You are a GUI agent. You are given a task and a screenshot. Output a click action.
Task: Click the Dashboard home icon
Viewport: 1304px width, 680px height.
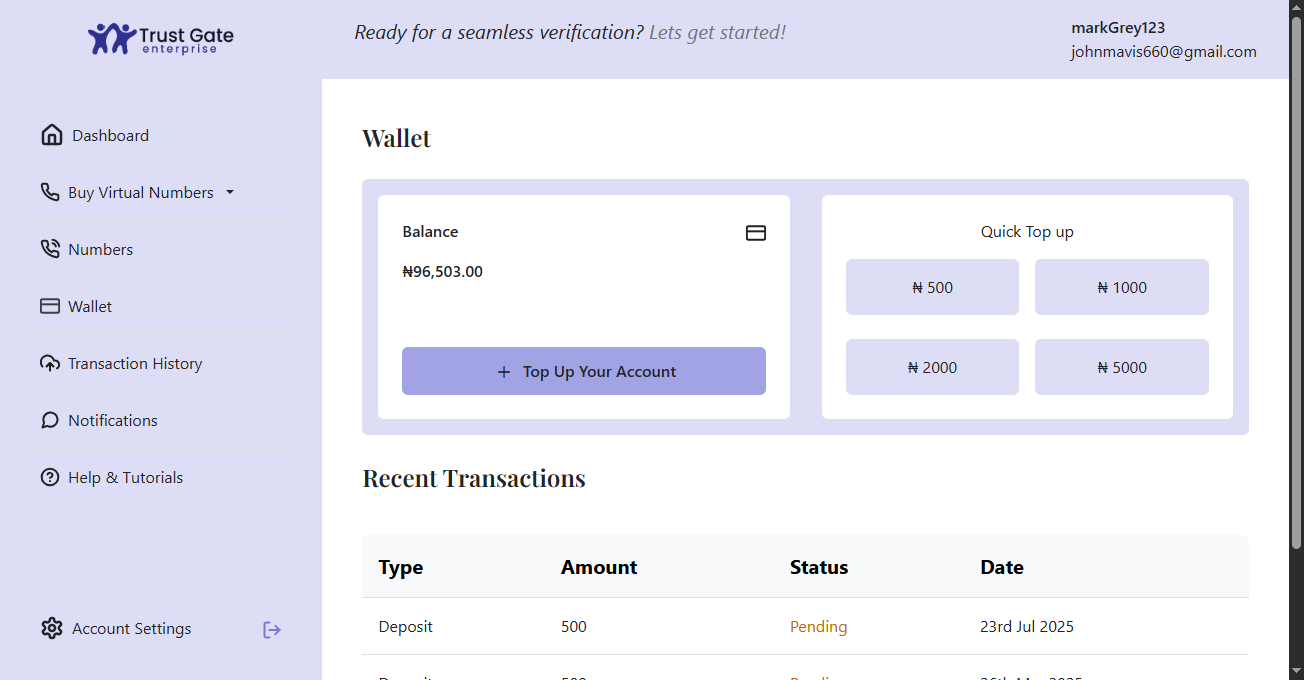click(x=51, y=135)
